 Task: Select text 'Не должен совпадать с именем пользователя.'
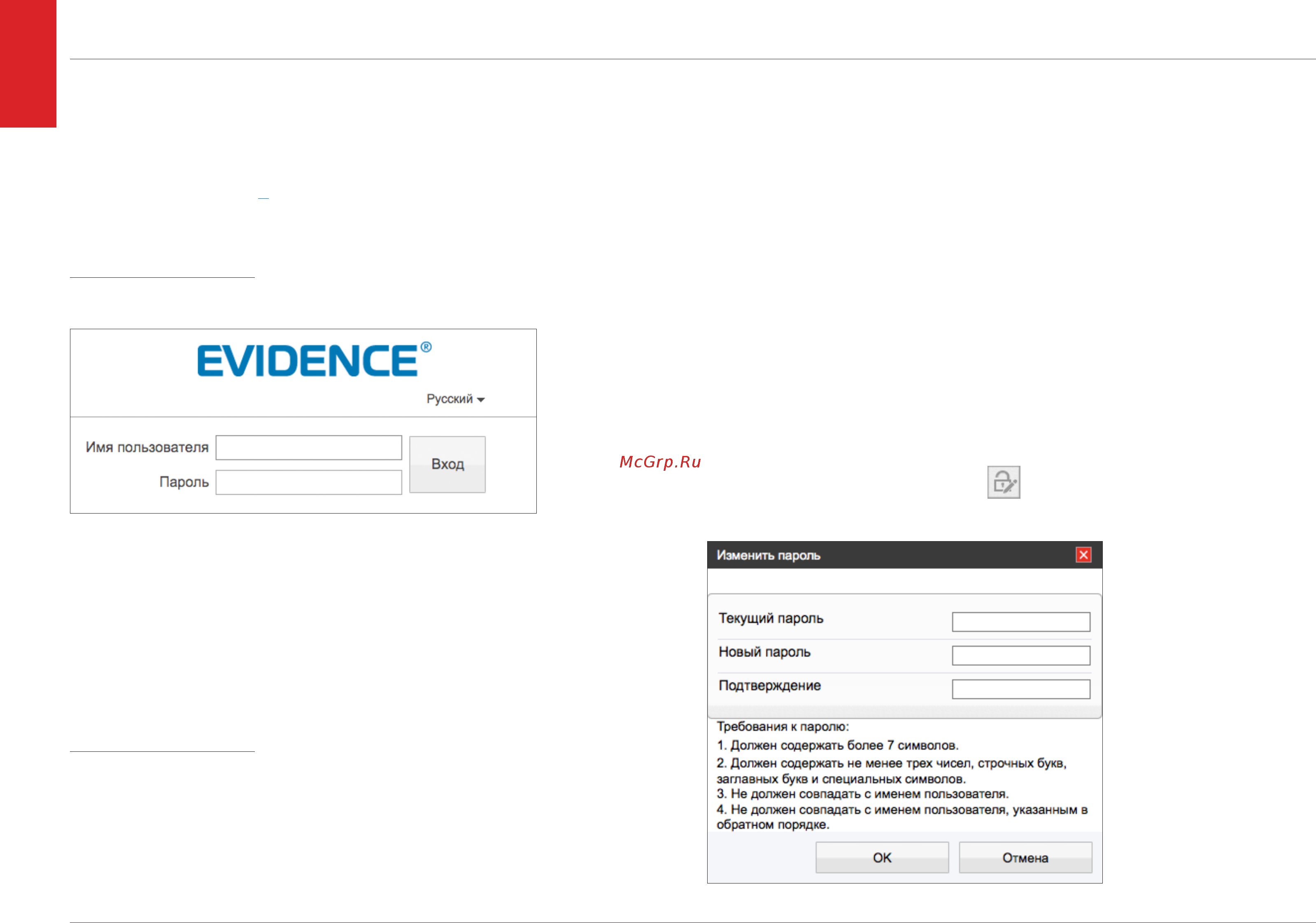(x=869, y=793)
